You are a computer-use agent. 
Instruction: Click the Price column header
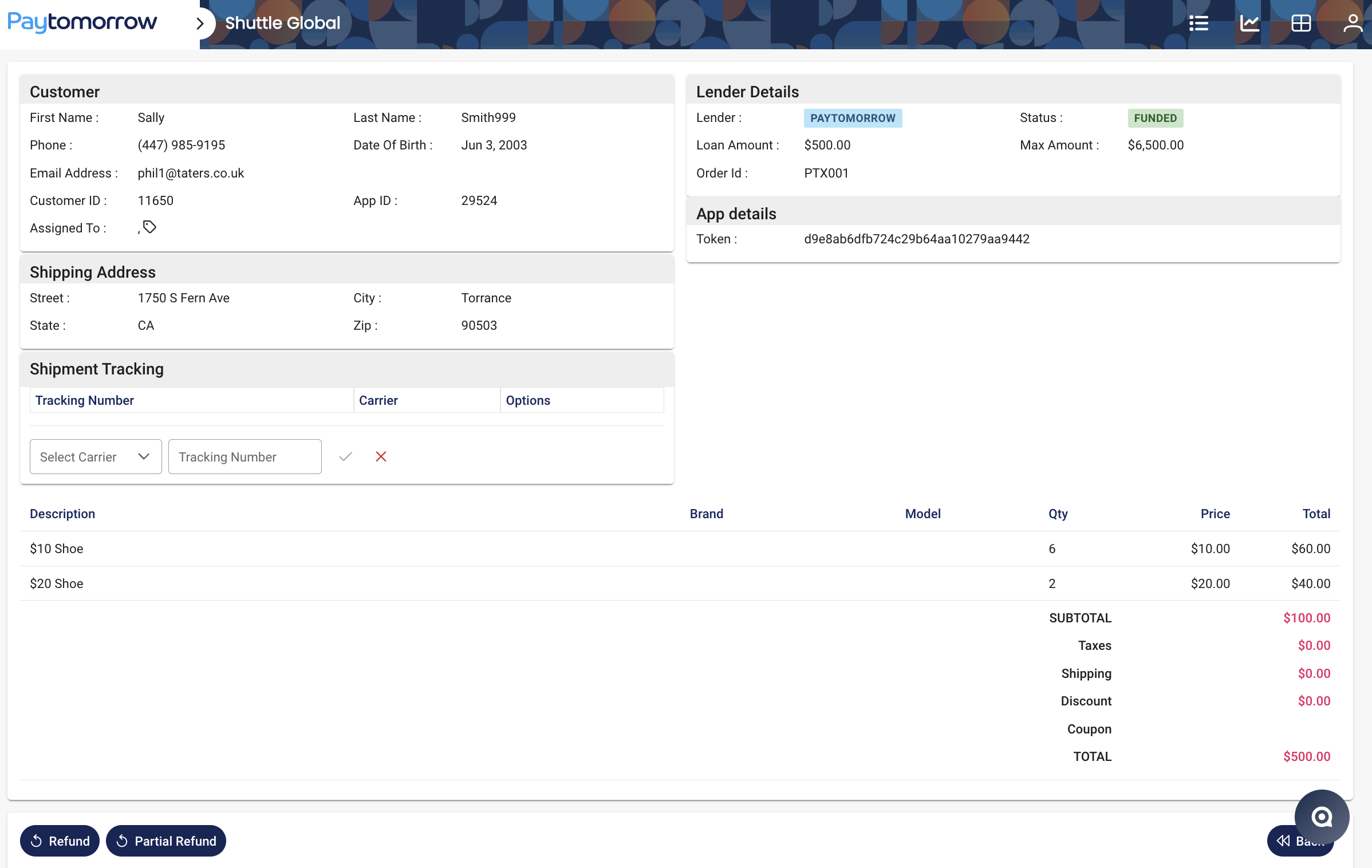[x=1215, y=514]
